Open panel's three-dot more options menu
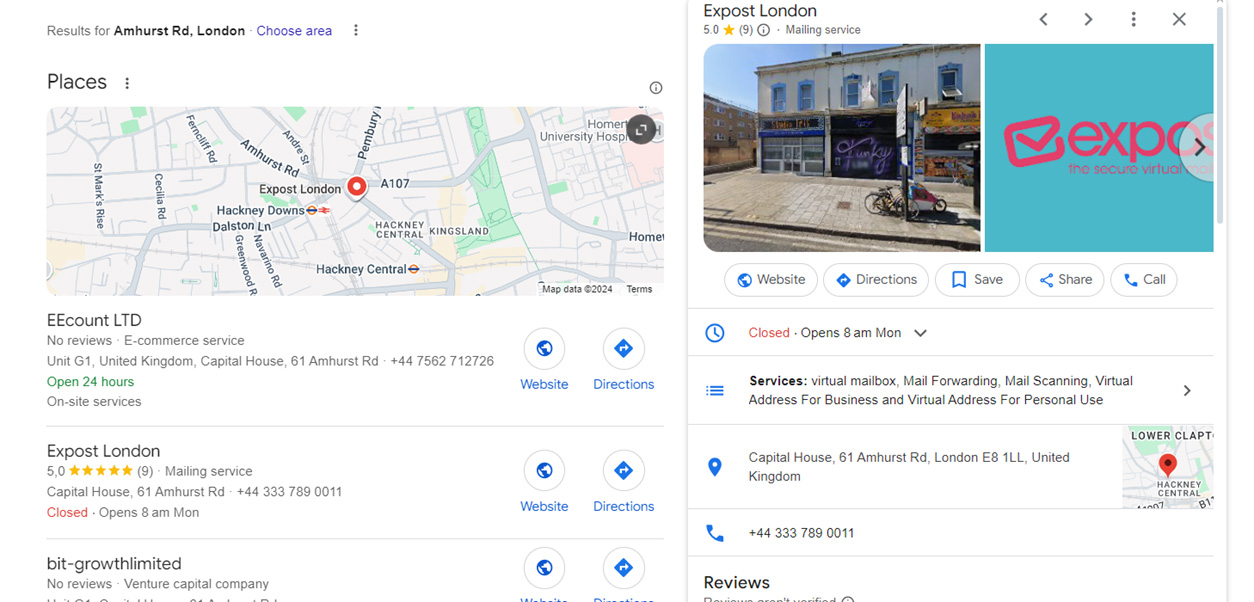 click(x=1133, y=19)
